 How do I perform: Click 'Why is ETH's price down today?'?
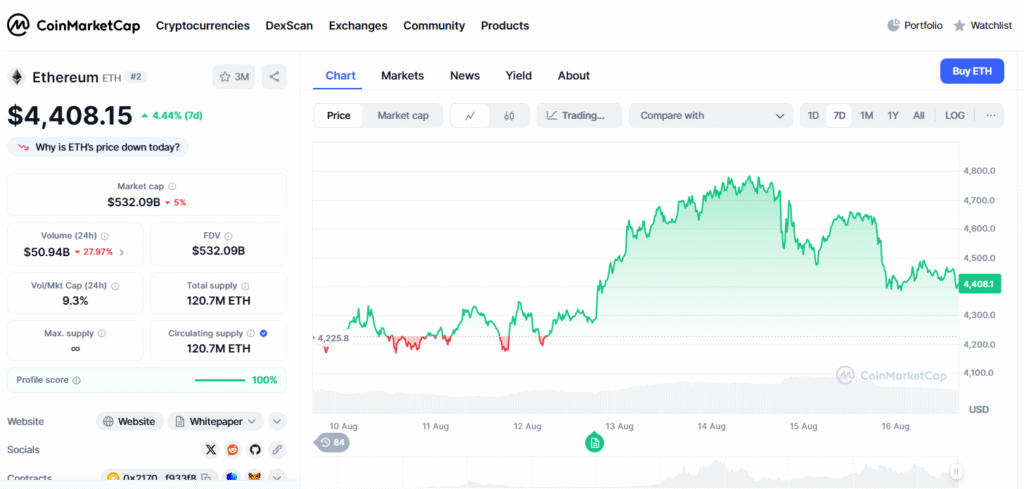[98, 147]
